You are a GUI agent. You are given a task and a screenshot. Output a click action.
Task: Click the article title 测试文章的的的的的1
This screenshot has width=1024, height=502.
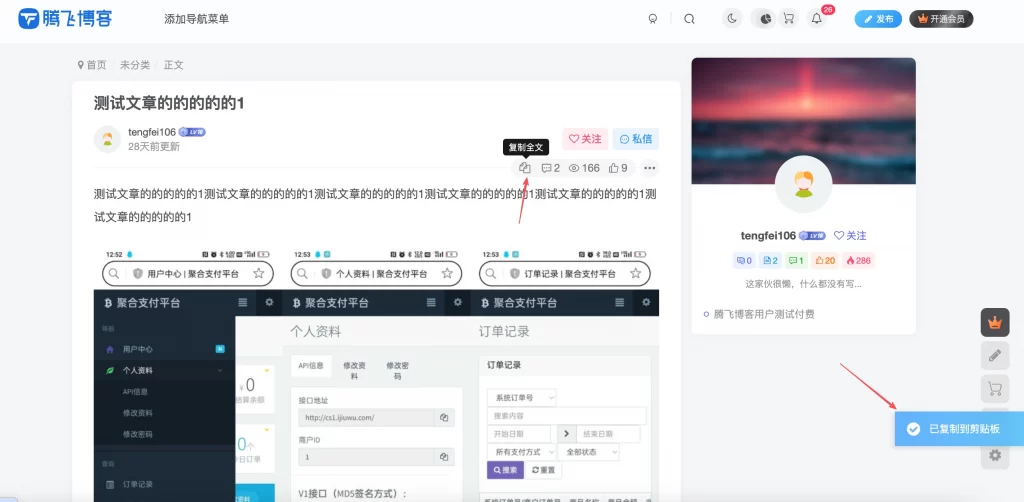(x=168, y=103)
